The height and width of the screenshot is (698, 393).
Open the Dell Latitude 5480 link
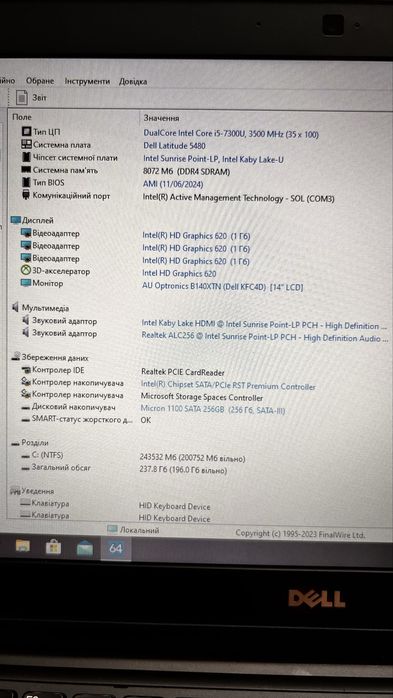tap(174, 146)
